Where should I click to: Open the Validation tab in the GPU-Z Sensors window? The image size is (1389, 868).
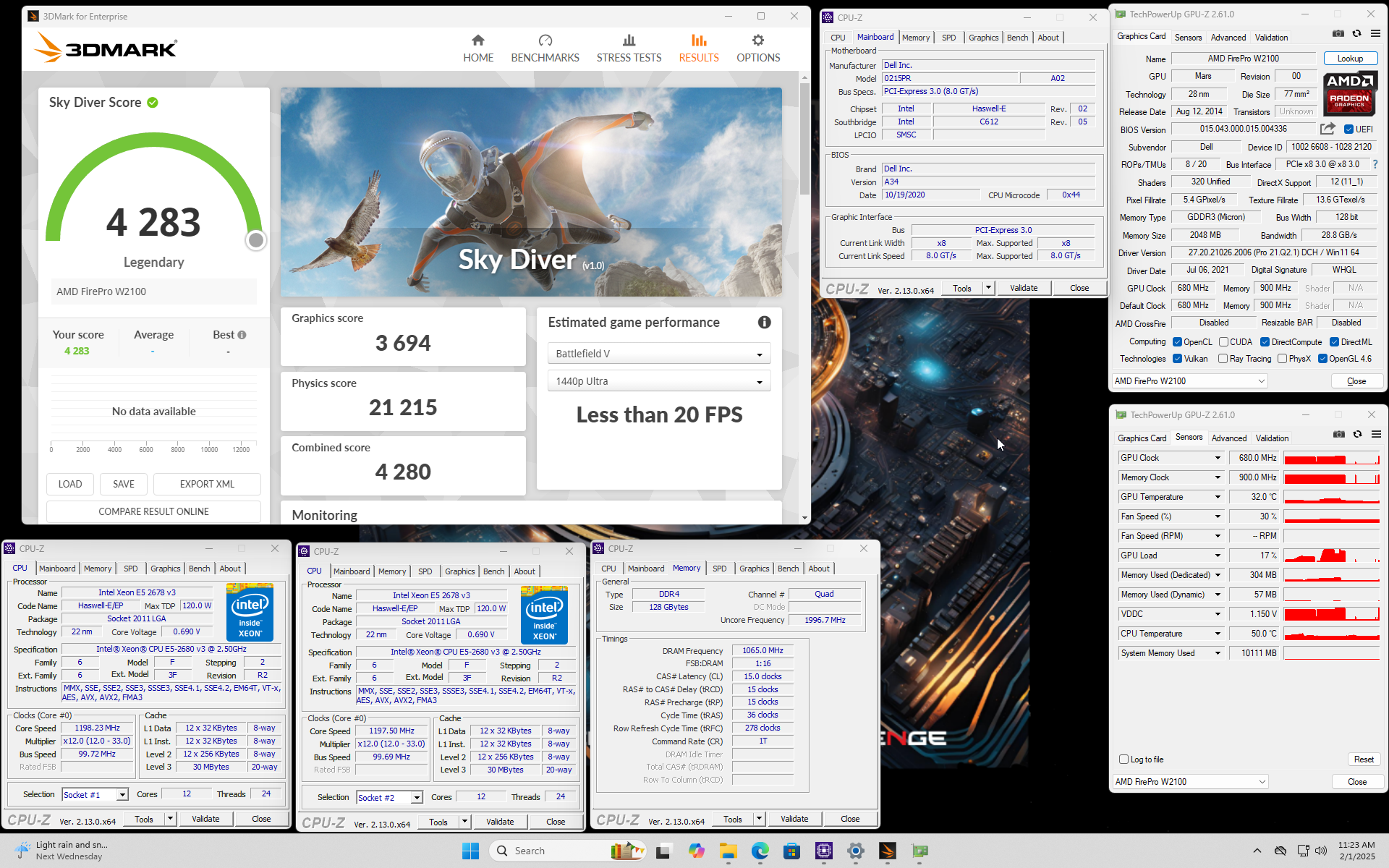pos(1272,438)
